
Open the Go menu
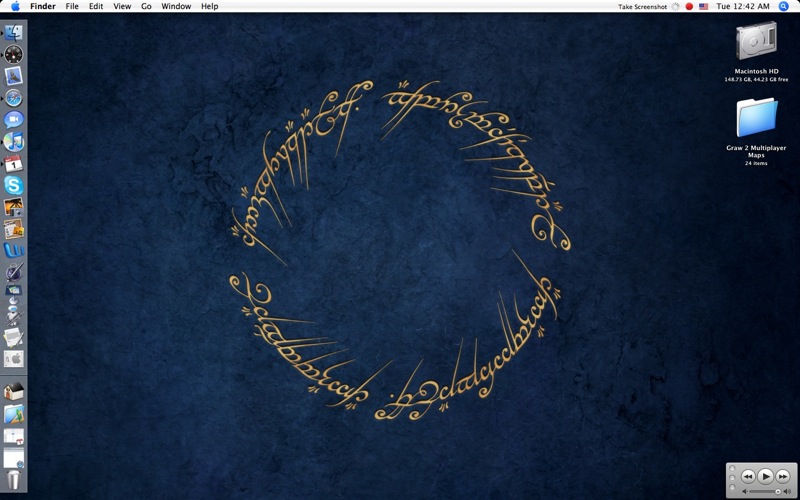click(146, 6)
